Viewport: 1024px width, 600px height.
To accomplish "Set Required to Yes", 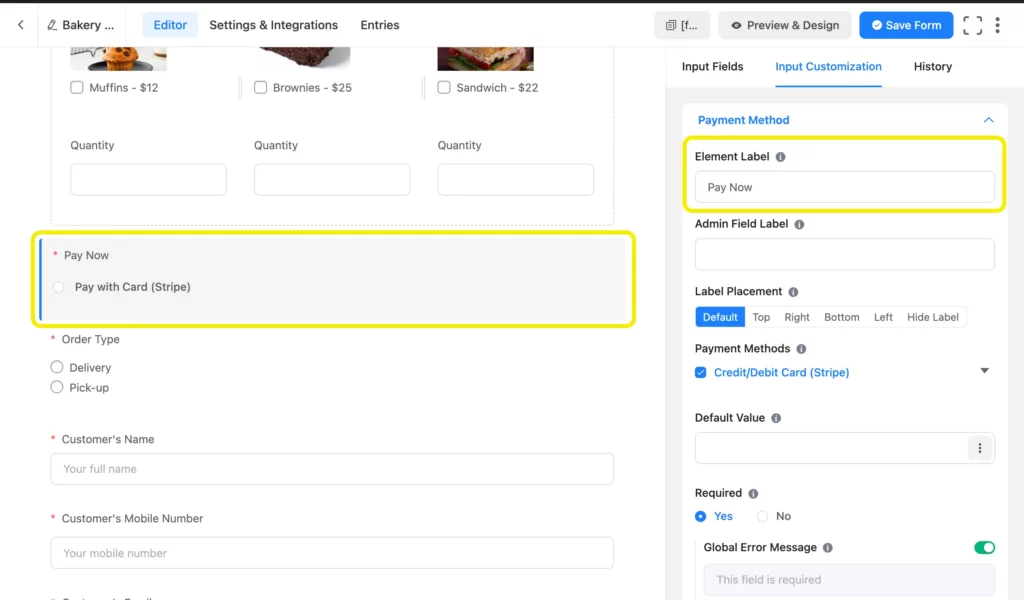I will 701,516.
